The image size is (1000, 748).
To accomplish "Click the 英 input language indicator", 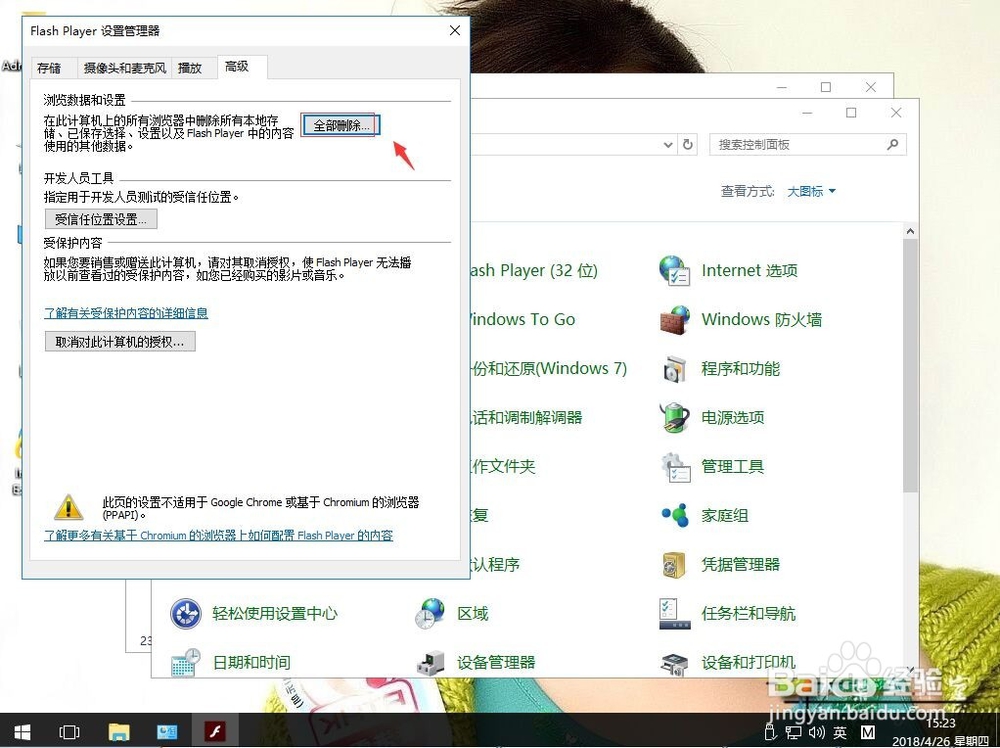I will [839, 732].
